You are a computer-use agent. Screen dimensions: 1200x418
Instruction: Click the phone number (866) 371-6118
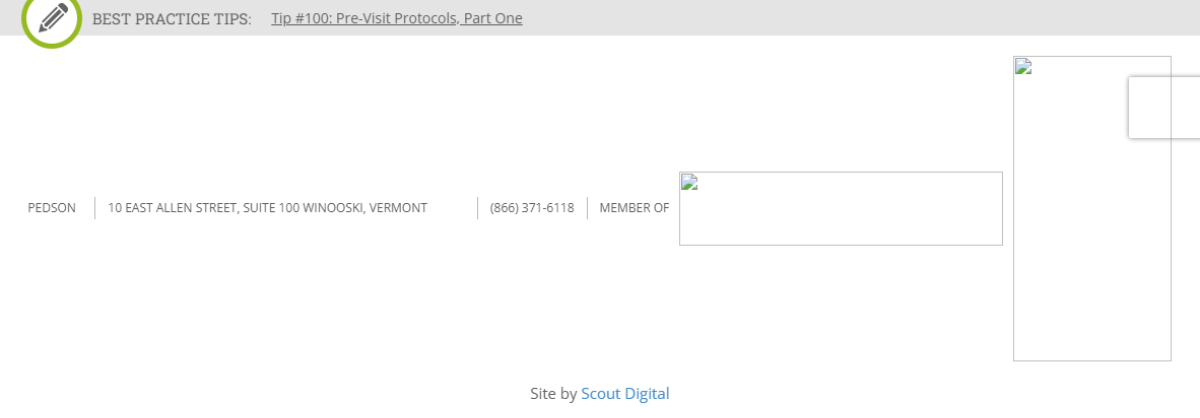click(532, 208)
